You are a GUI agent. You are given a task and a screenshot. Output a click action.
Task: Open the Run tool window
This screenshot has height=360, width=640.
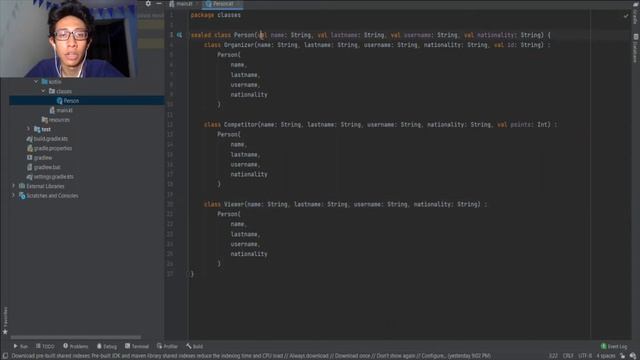20,346
